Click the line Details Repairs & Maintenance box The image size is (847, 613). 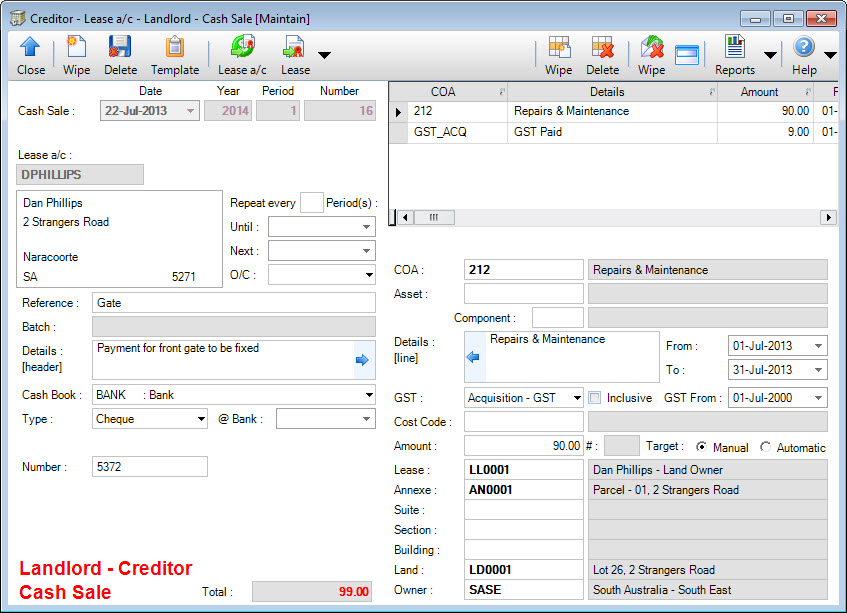572,357
